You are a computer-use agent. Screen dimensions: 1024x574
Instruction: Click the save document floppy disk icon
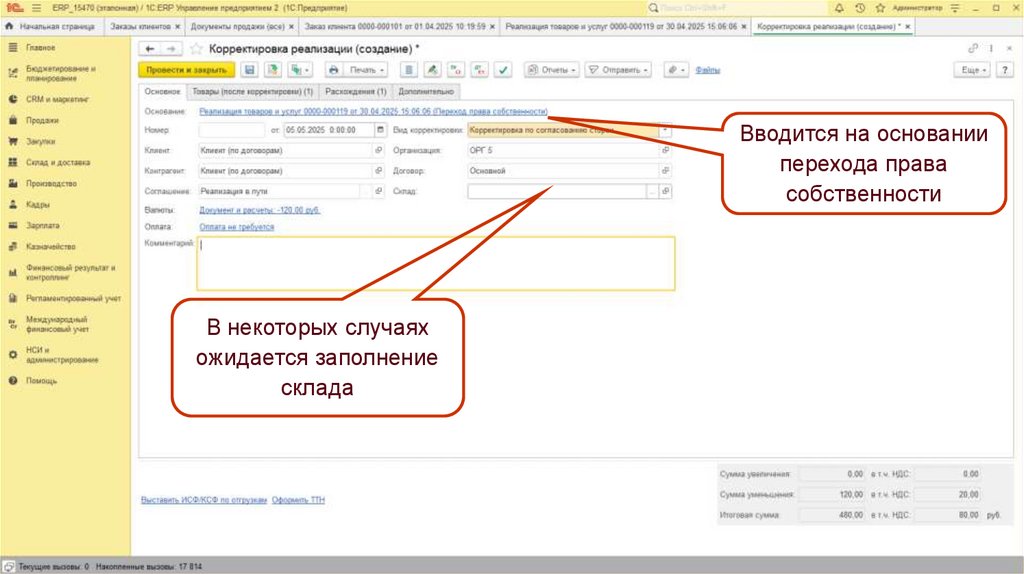[248, 70]
